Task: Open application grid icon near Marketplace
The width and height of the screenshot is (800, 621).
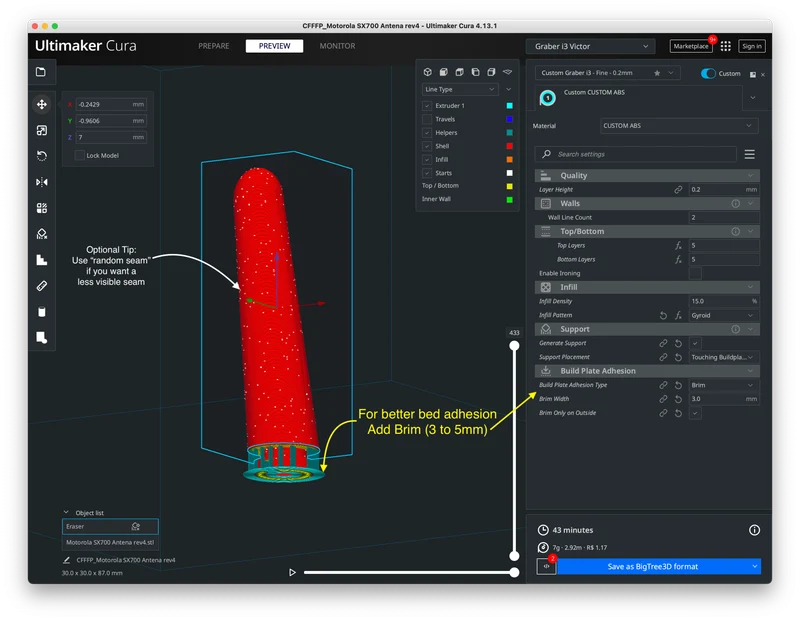Action: point(726,46)
